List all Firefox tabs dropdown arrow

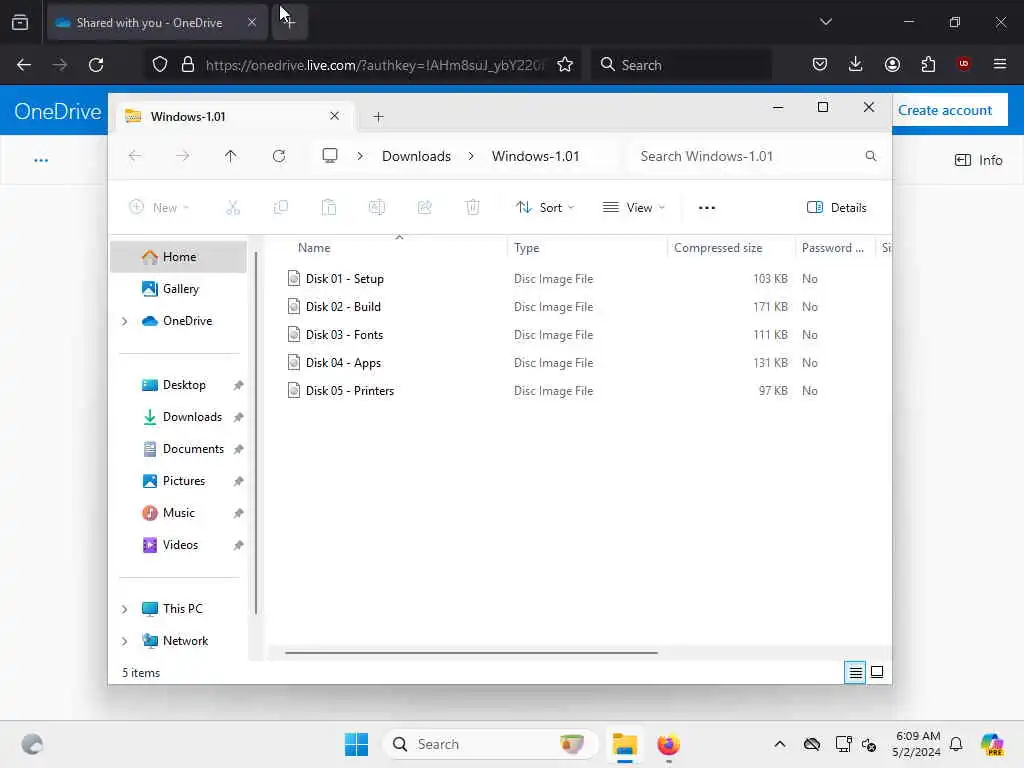pyautogui.click(x=825, y=22)
